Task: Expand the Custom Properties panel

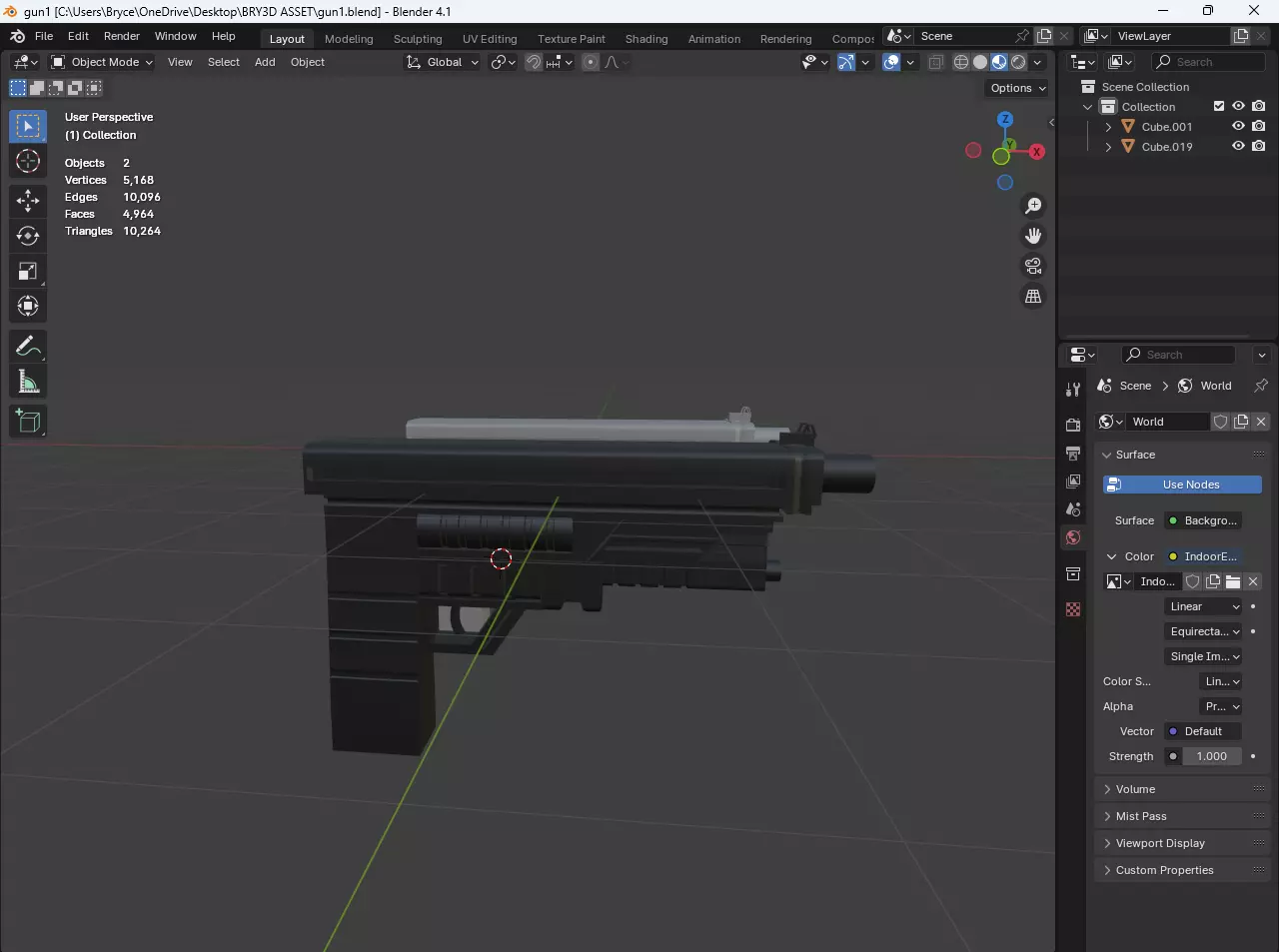Action: pyautogui.click(x=1182, y=870)
